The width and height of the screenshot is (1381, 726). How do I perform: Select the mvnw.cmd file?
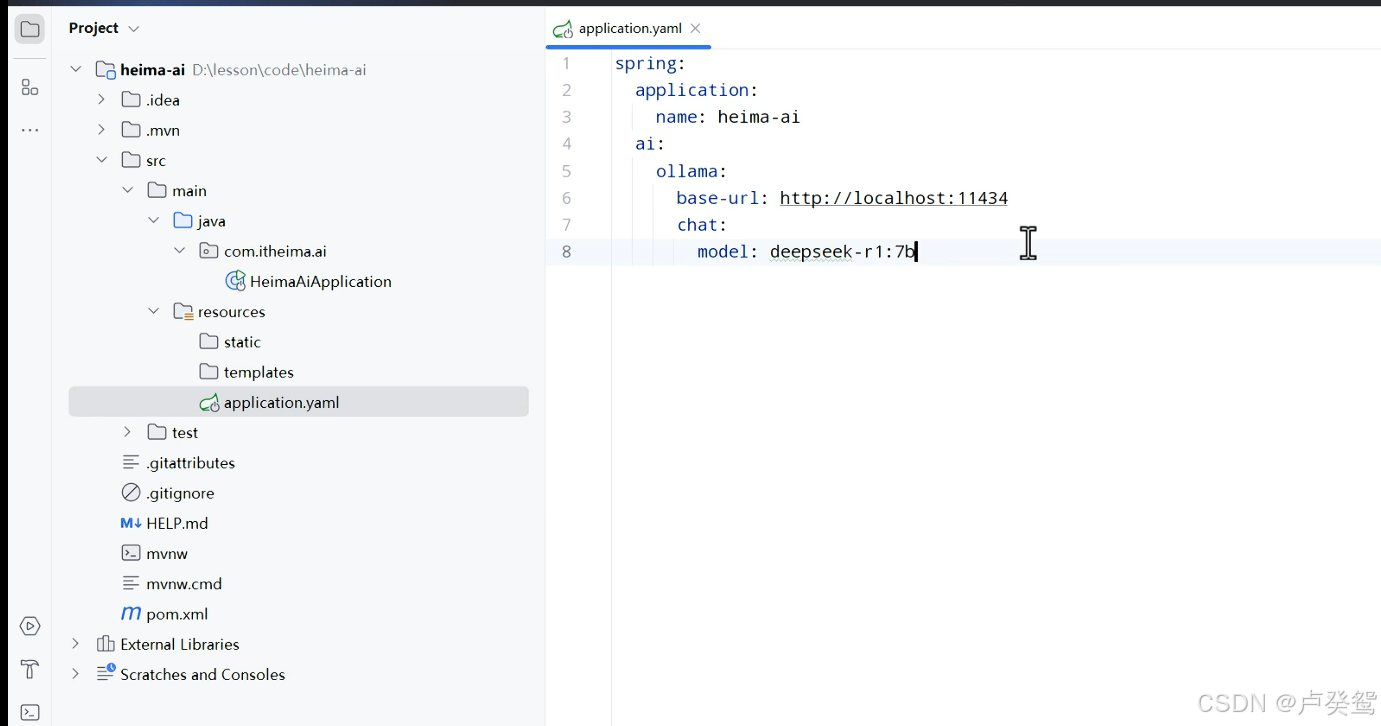(x=184, y=584)
